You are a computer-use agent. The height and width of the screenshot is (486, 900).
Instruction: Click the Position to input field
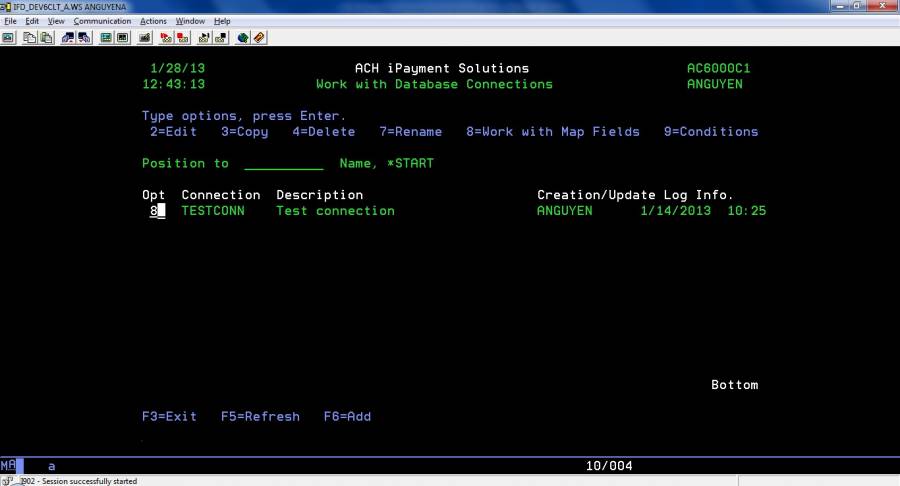coord(283,164)
